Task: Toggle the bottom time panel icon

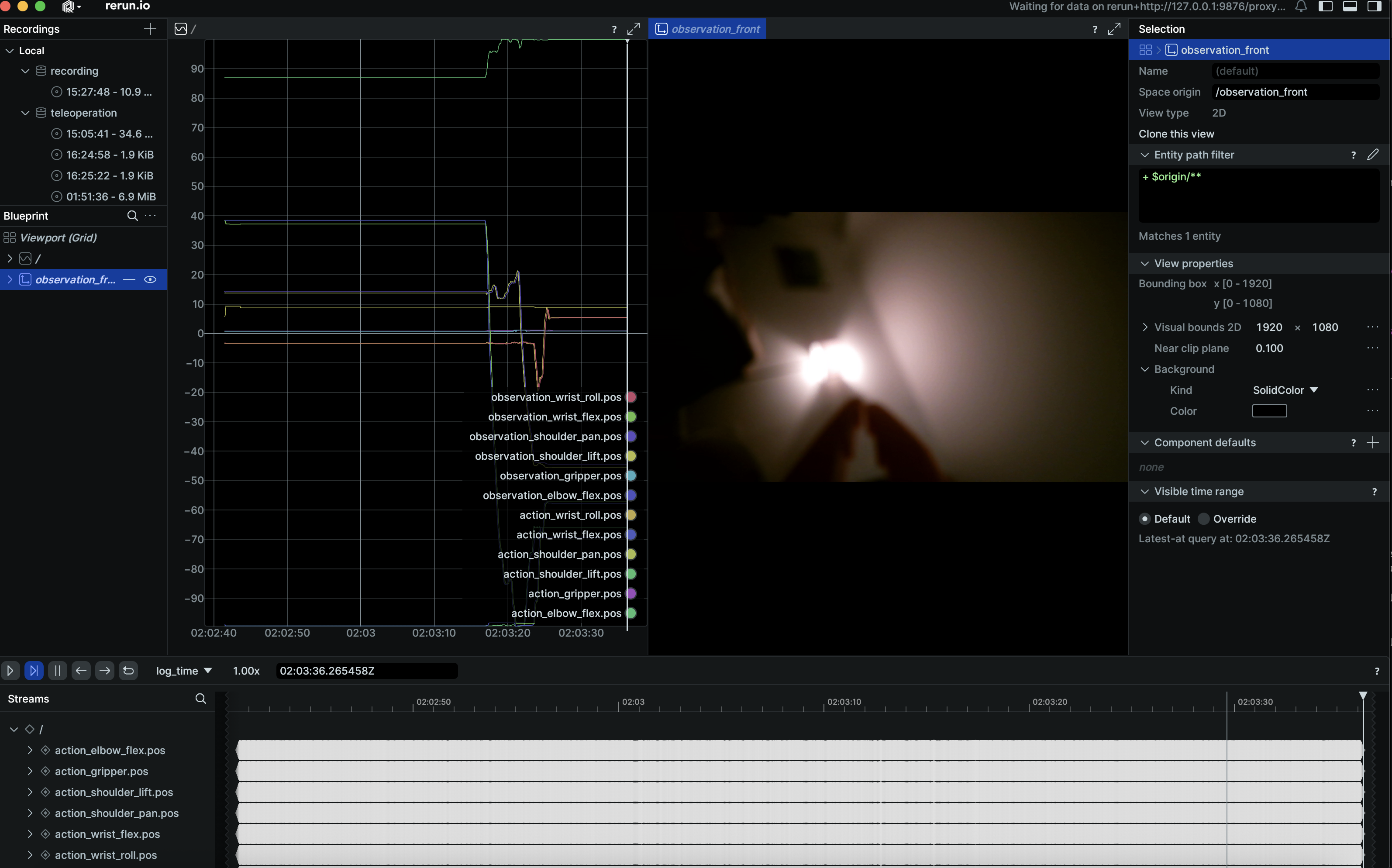Action: pos(1350,6)
